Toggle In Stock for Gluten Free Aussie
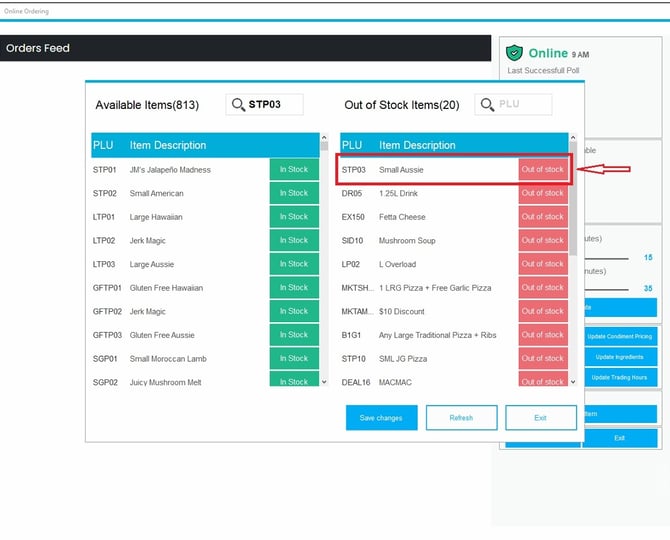670x540 pixels. click(x=294, y=335)
